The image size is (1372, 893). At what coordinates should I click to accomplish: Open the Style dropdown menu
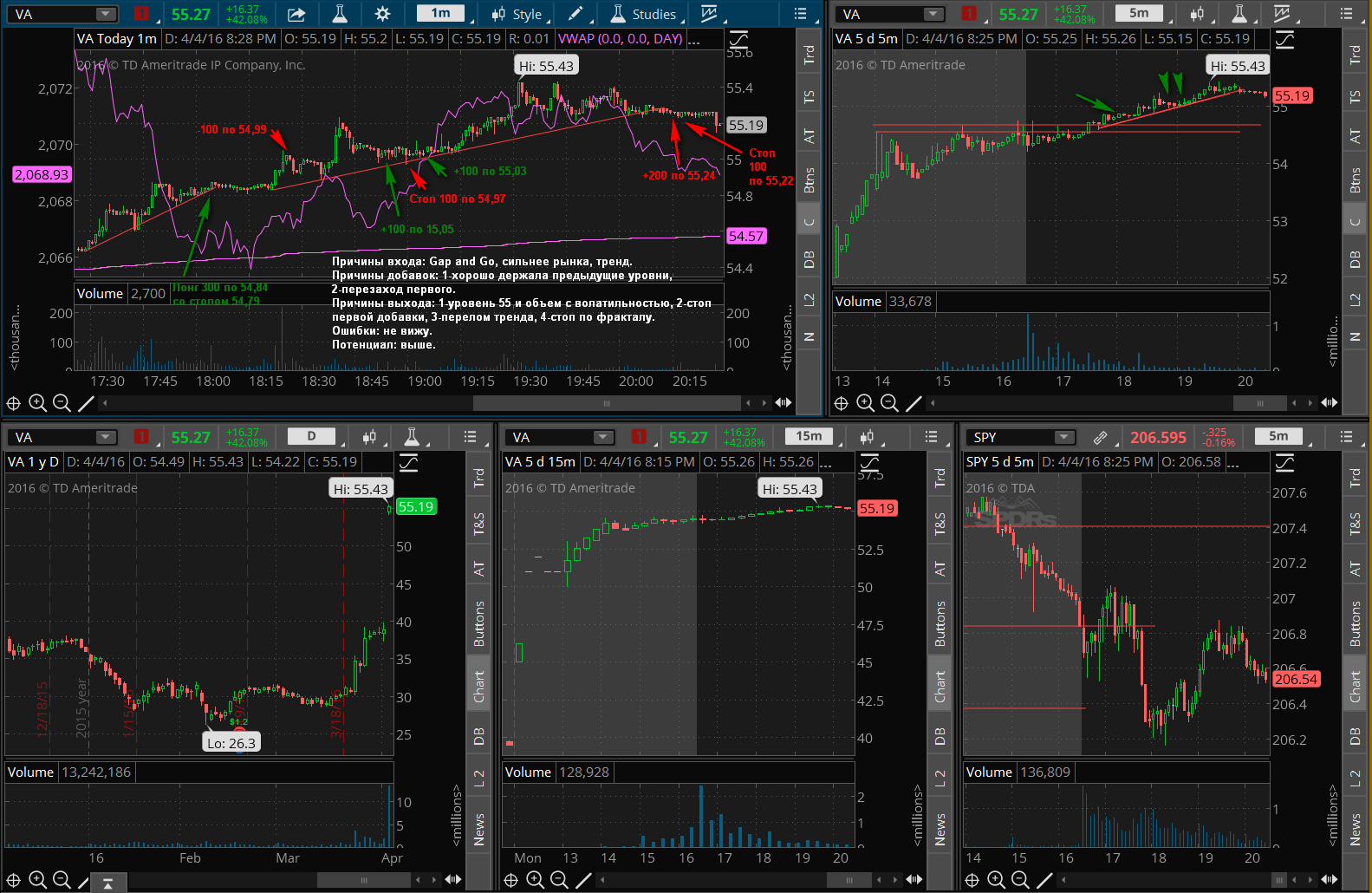click(x=519, y=14)
